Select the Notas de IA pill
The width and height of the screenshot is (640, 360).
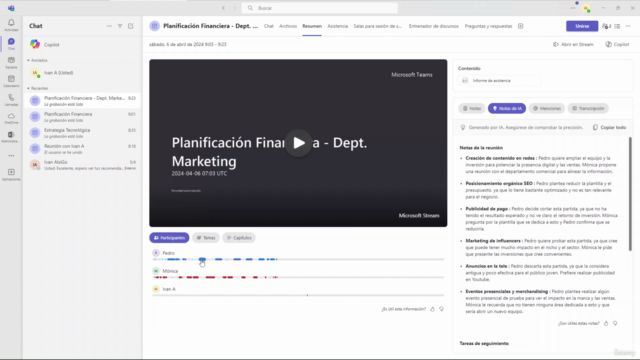pyautogui.click(x=507, y=109)
